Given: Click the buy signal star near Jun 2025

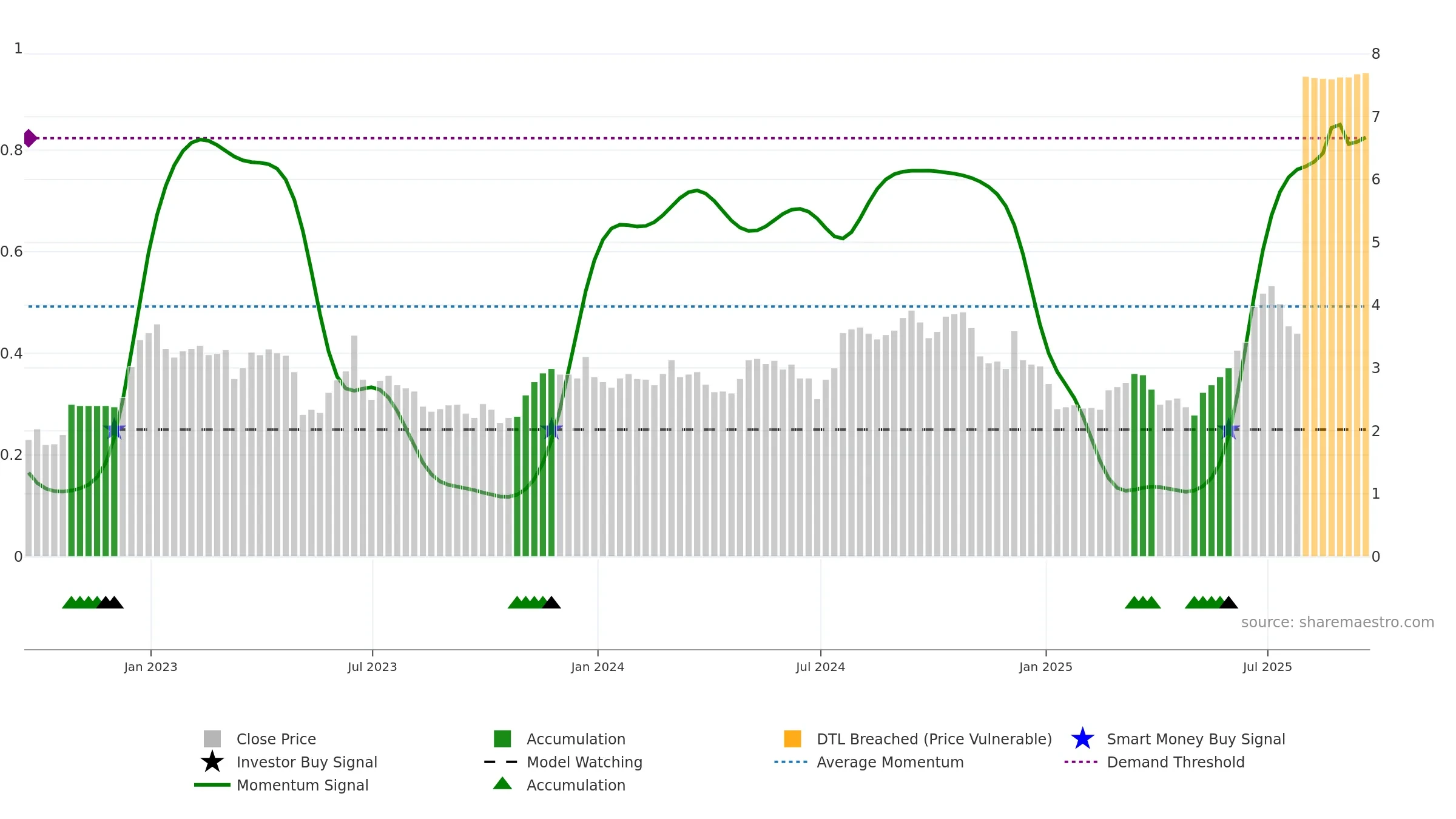Looking at the screenshot, I should coord(1228,430).
